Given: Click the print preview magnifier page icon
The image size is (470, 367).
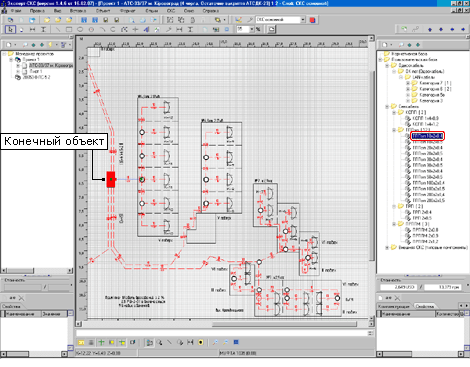Looking at the screenshot, I should point(132,20).
